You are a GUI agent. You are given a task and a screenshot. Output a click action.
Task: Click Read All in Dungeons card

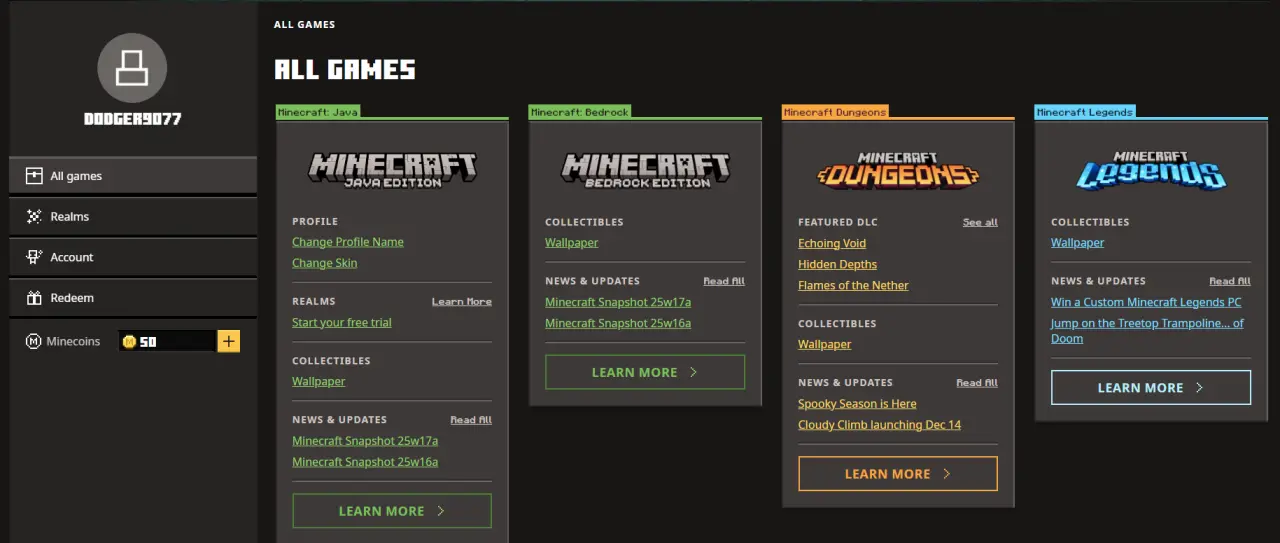pyautogui.click(x=977, y=383)
